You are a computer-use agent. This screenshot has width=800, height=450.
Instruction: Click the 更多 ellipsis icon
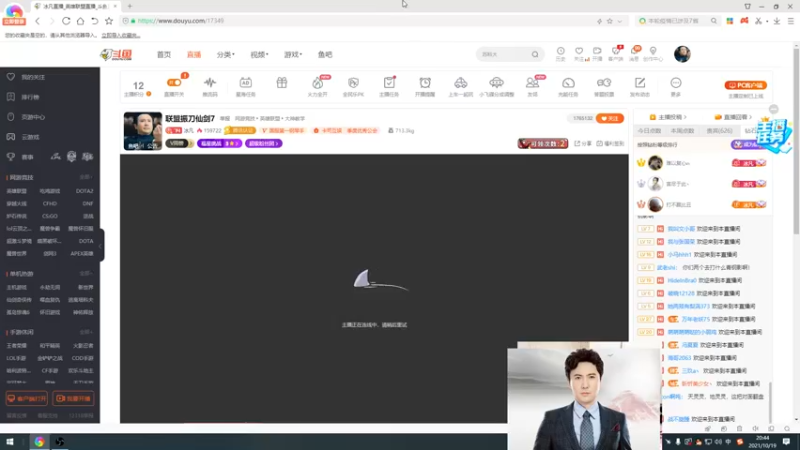click(676, 83)
